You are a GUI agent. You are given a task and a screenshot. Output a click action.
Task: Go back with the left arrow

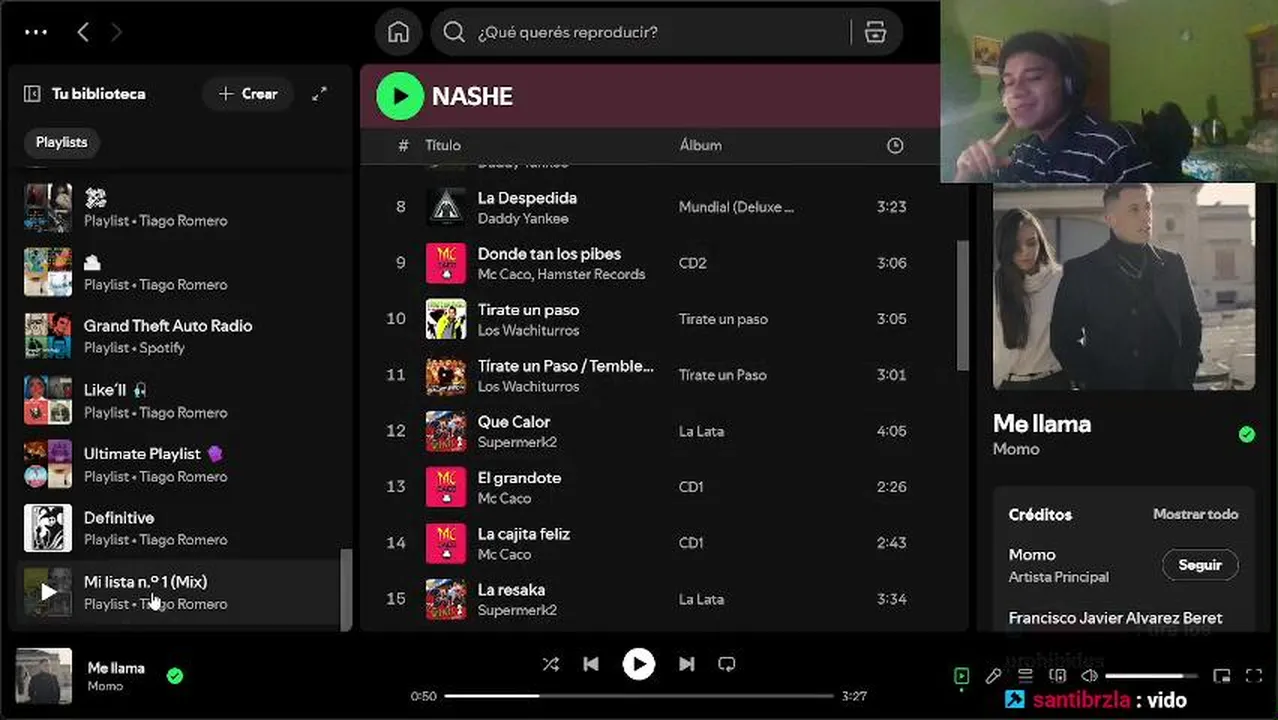pyautogui.click(x=83, y=32)
